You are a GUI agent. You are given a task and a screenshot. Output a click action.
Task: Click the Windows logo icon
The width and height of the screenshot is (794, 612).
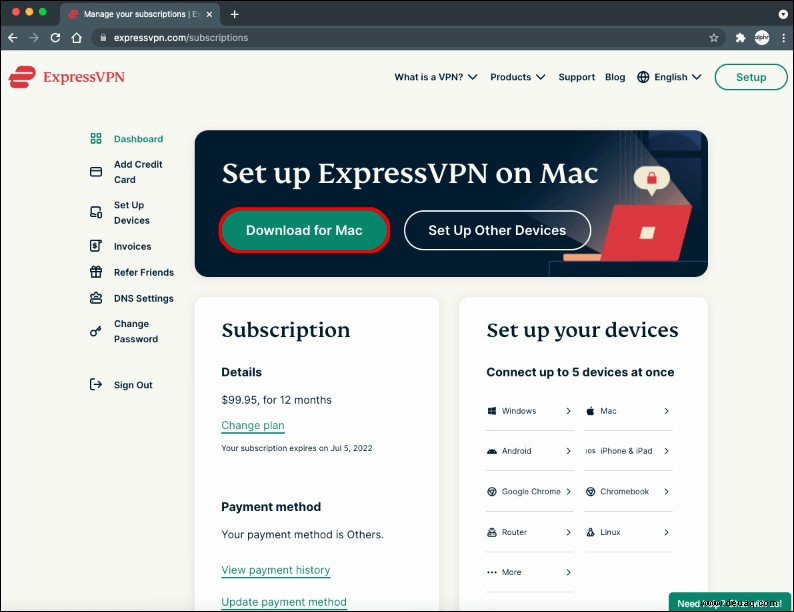click(x=492, y=411)
